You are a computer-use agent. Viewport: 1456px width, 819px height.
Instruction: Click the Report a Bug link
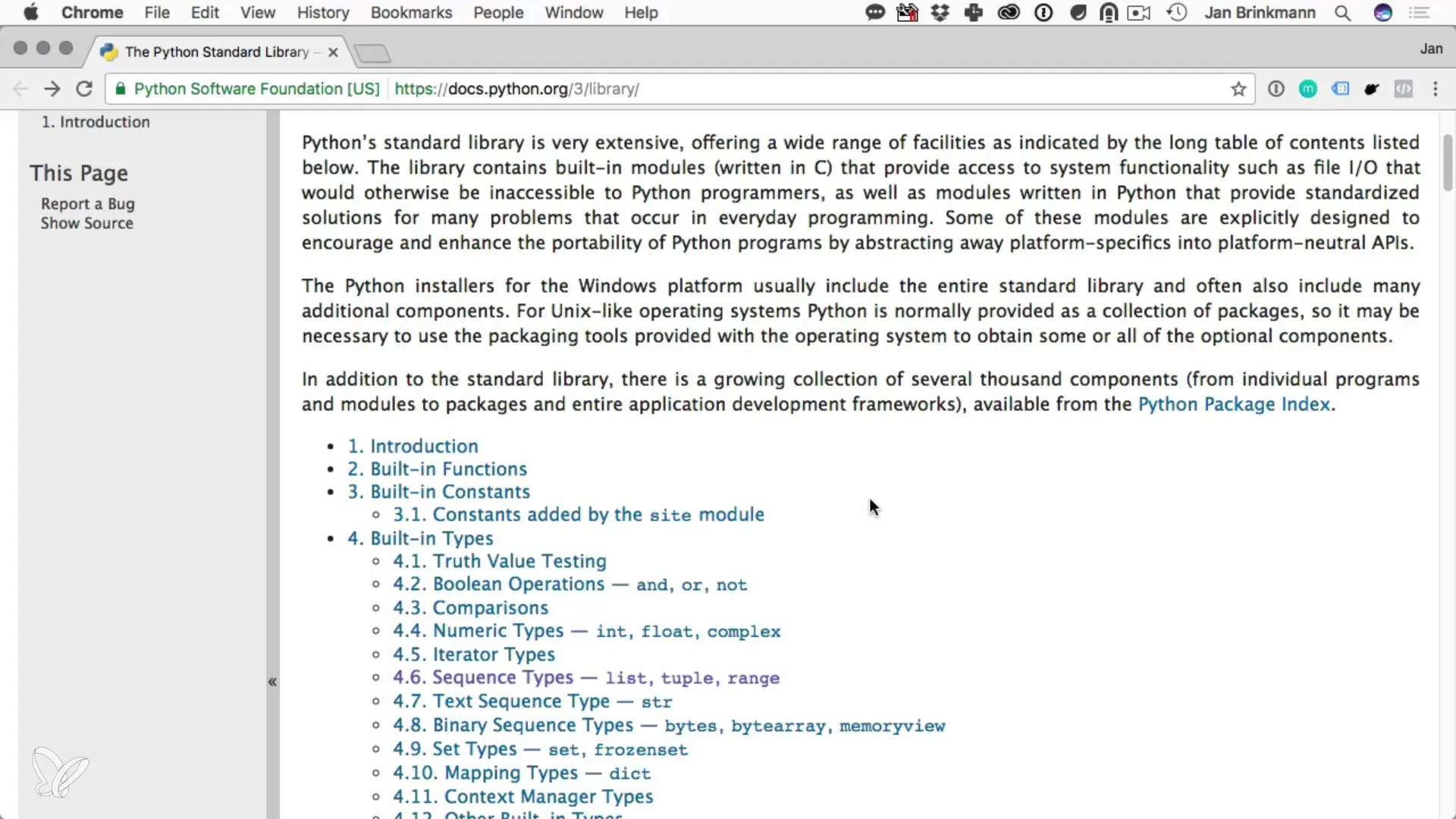pos(88,204)
